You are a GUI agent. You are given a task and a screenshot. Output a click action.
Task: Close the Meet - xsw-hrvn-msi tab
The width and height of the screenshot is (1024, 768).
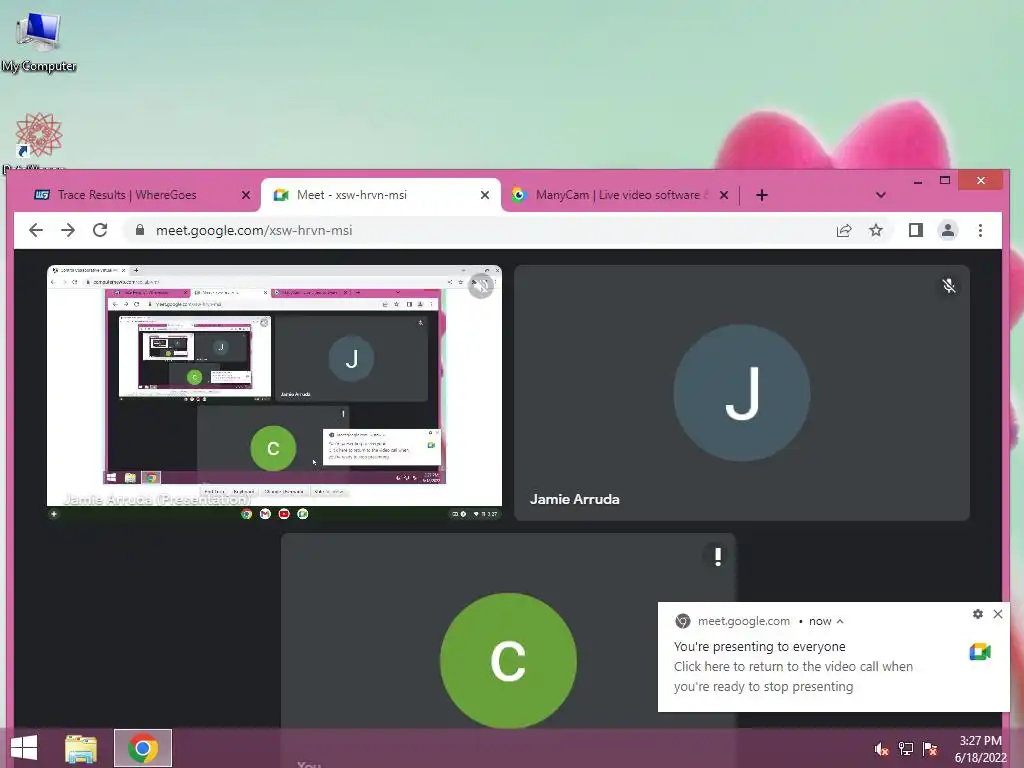coord(485,195)
